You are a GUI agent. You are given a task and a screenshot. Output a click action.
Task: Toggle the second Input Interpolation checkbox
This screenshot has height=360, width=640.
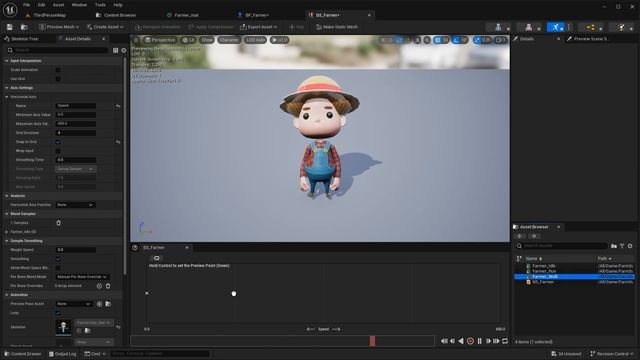tap(58, 79)
